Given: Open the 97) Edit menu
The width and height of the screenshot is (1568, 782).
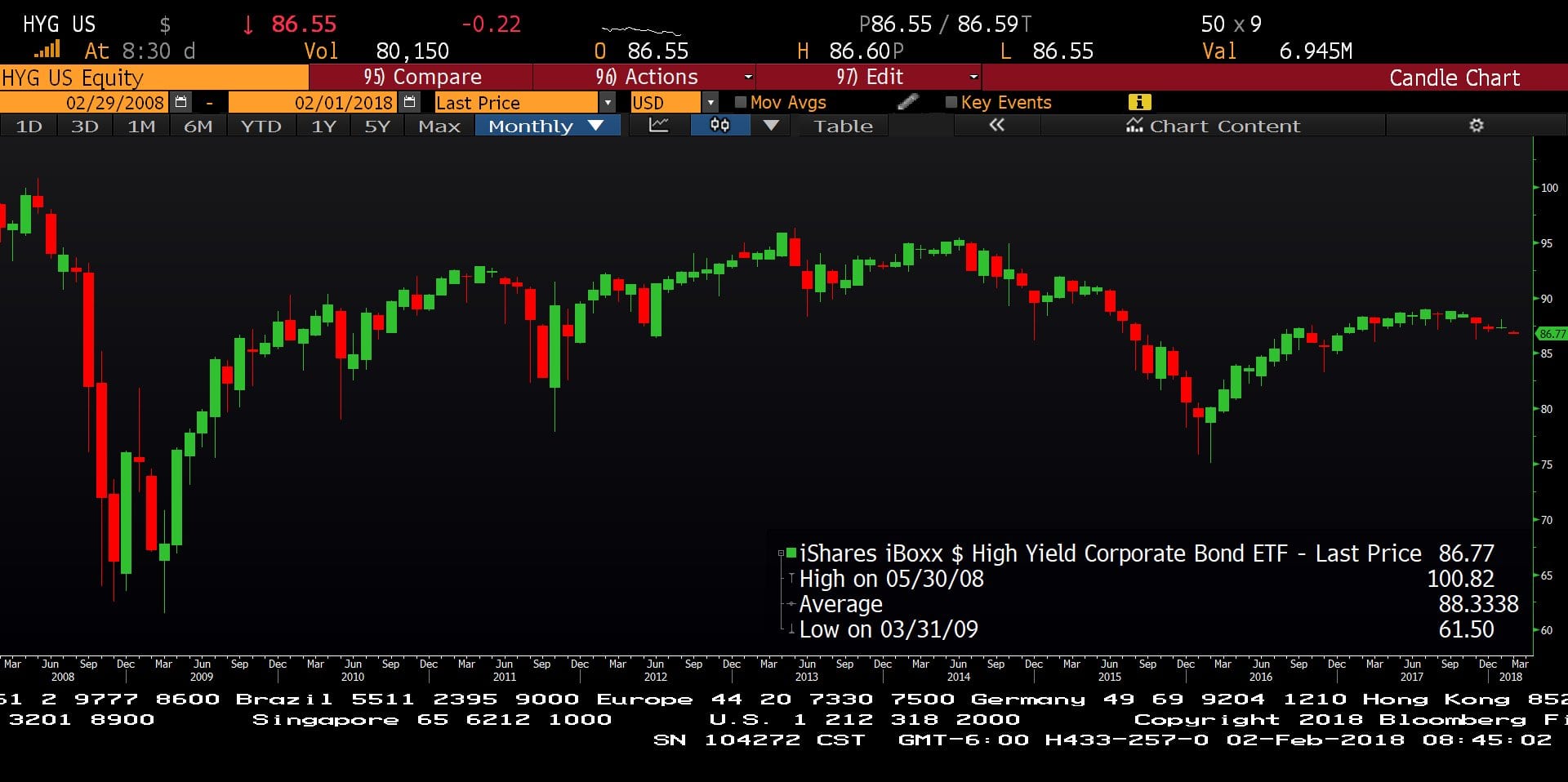Looking at the screenshot, I should point(869,77).
